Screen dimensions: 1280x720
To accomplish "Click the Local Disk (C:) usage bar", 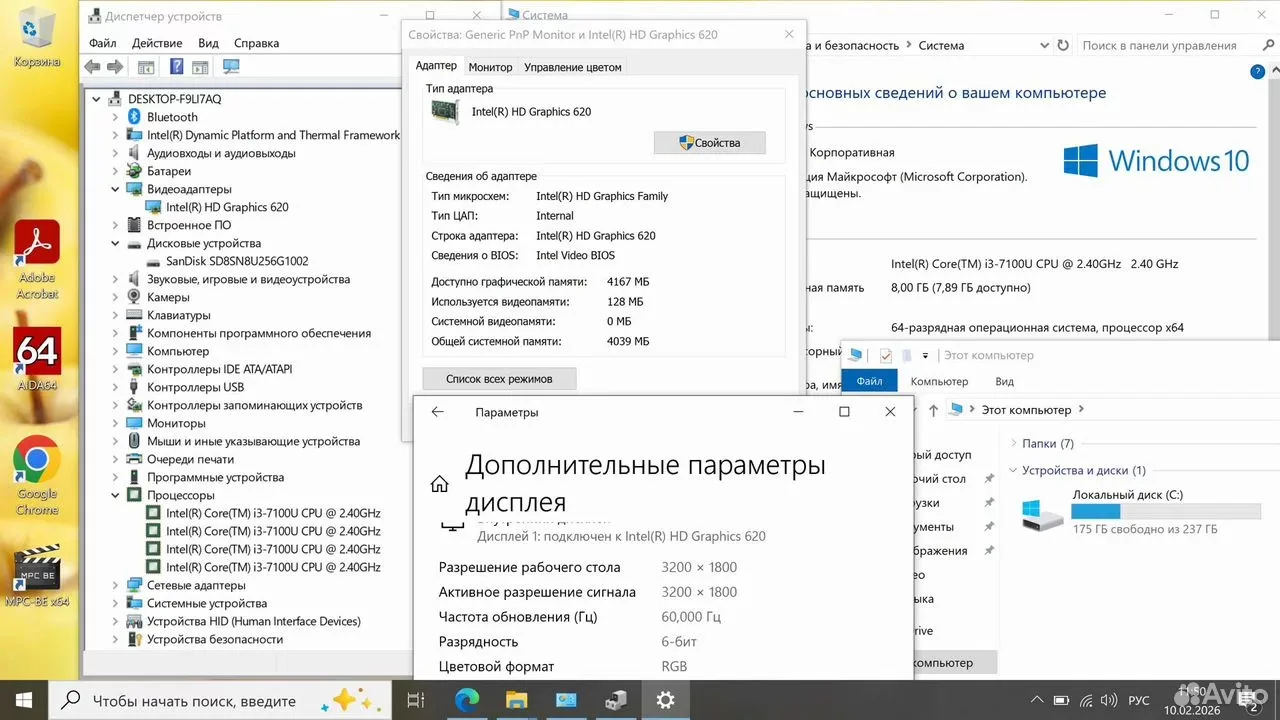I will (1165, 512).
